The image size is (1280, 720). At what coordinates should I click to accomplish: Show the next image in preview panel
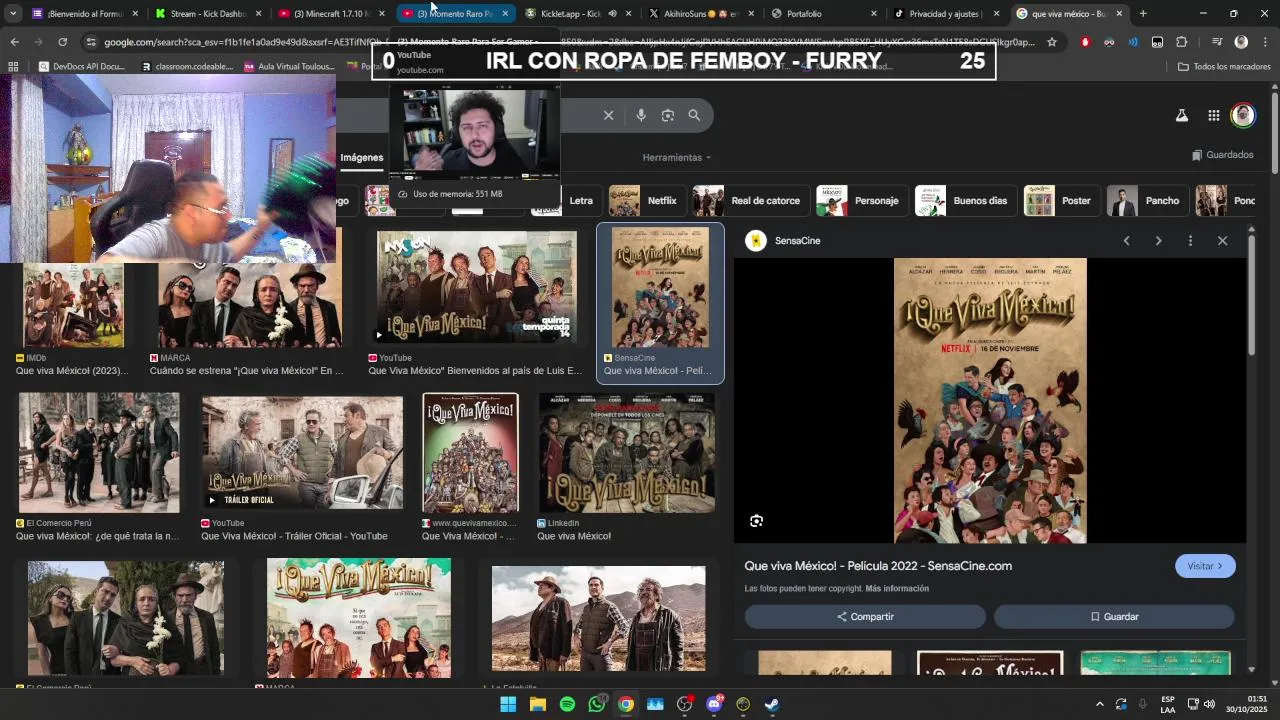1158,241
